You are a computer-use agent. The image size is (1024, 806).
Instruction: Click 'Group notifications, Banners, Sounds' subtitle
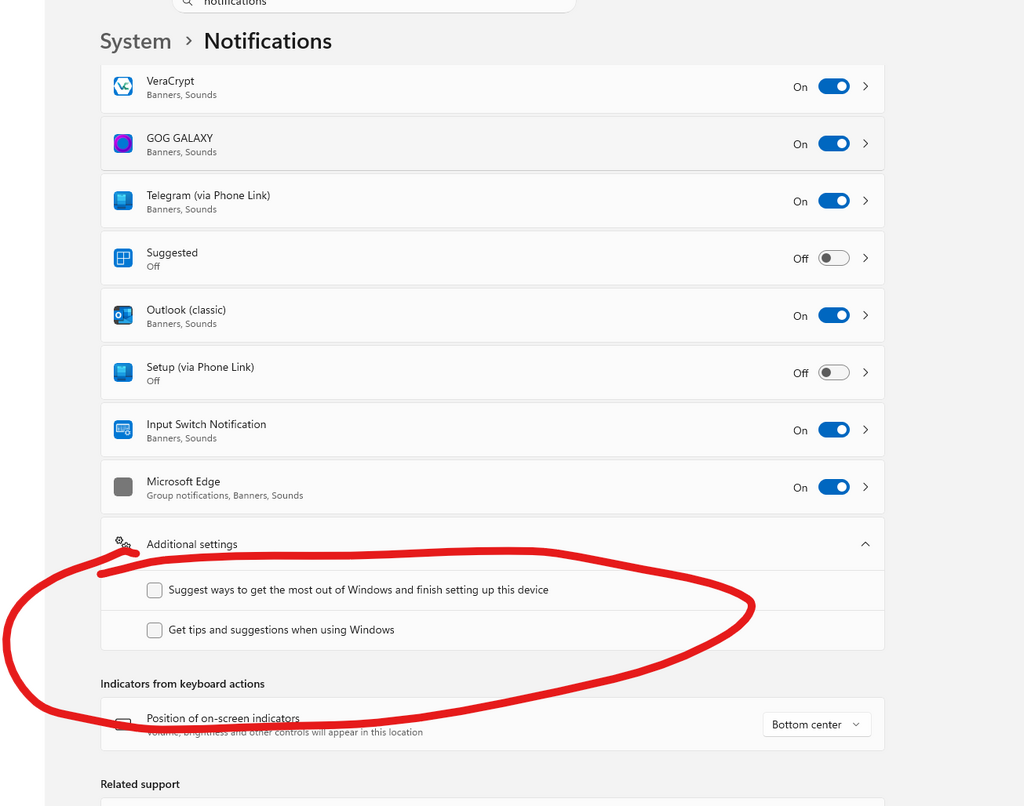tap(225, 496)
